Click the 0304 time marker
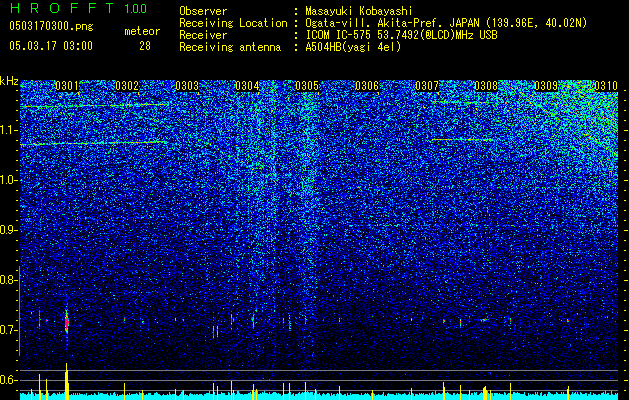629x400 pixels. pyautogui.click(x=247, y=86)
